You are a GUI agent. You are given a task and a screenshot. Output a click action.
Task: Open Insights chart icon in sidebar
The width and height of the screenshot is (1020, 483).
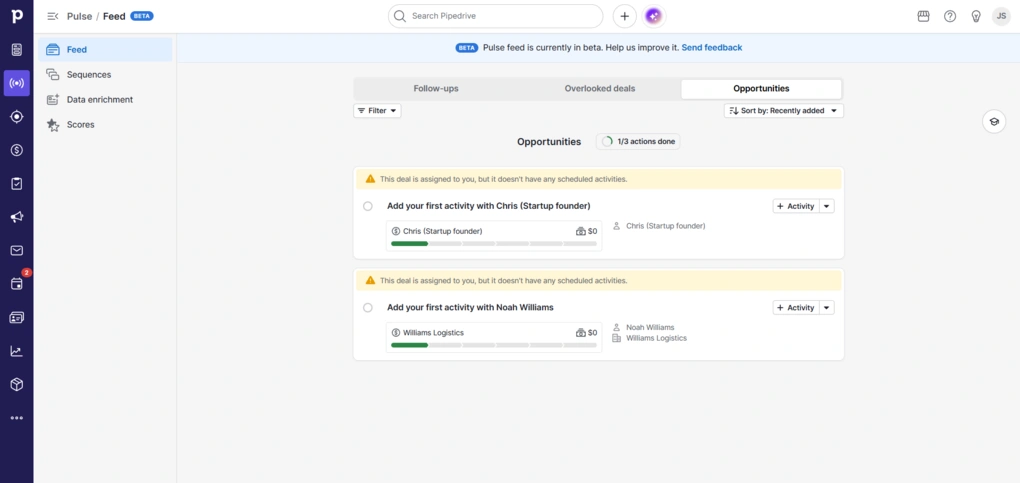pyautogui.click(x=16, y=351)
